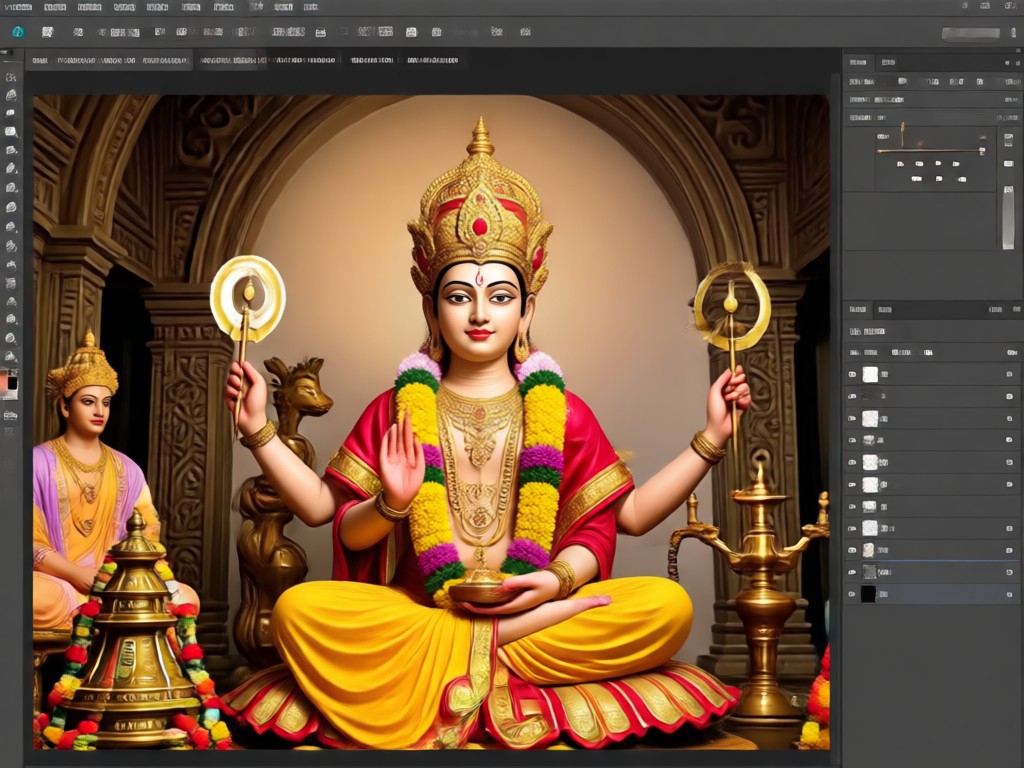
Task: Toggle visibility of the second layer from top
Action: pyautogui.click(x=852, y=396)
